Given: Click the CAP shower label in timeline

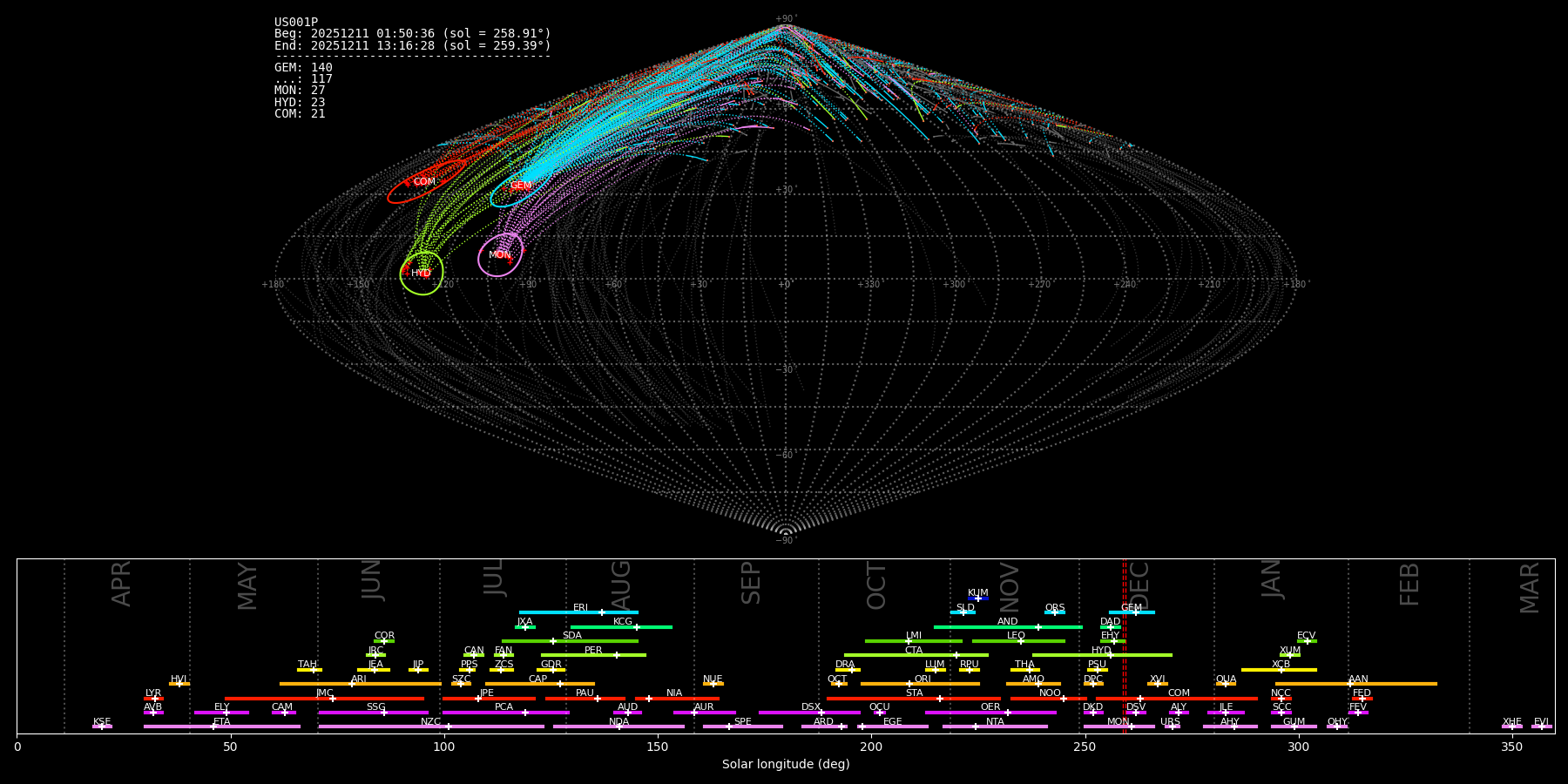Looking at the screenshot, I should point(538,679).
